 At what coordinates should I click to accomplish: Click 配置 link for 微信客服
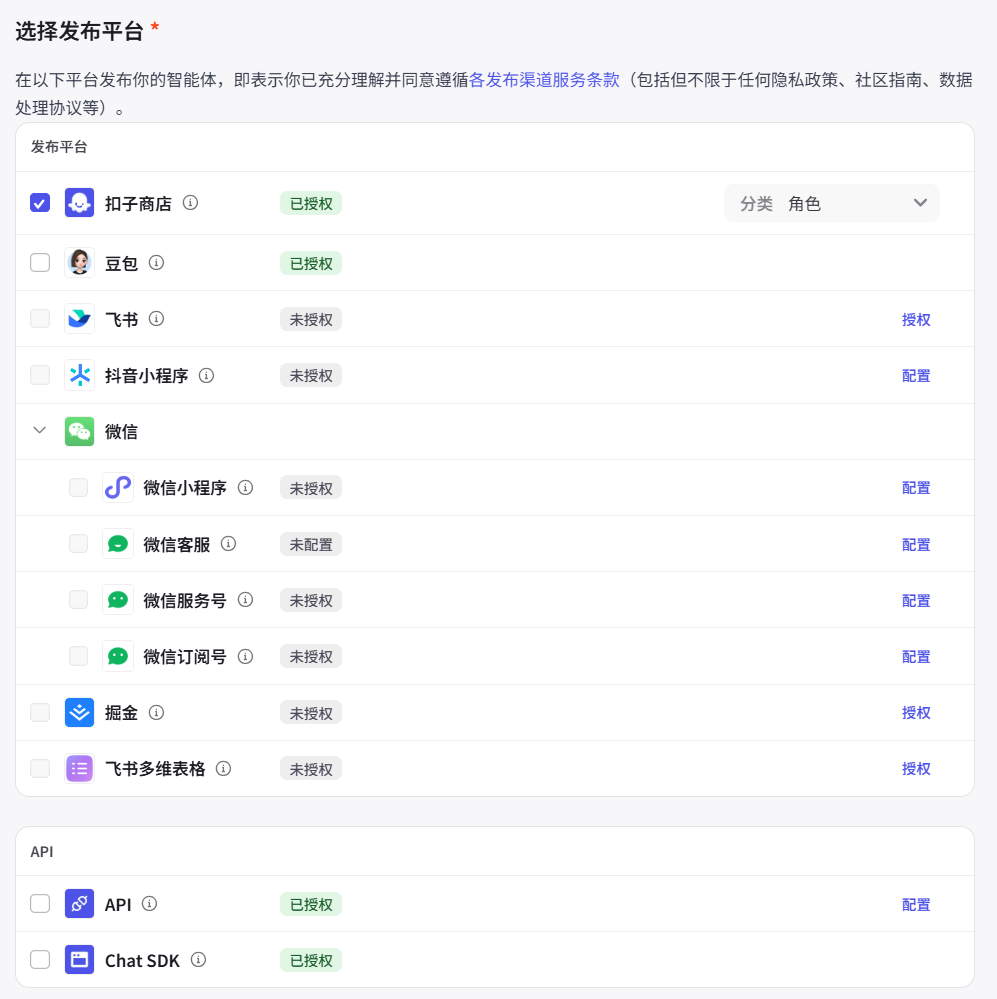(916, 545)
